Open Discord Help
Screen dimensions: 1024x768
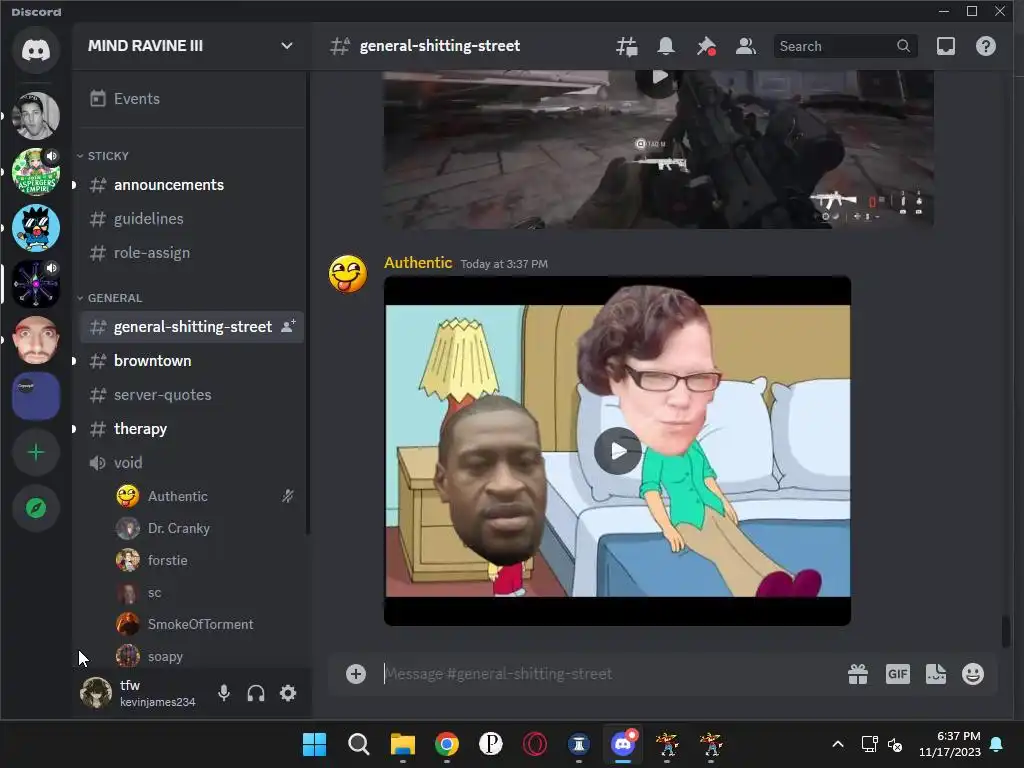985,46
